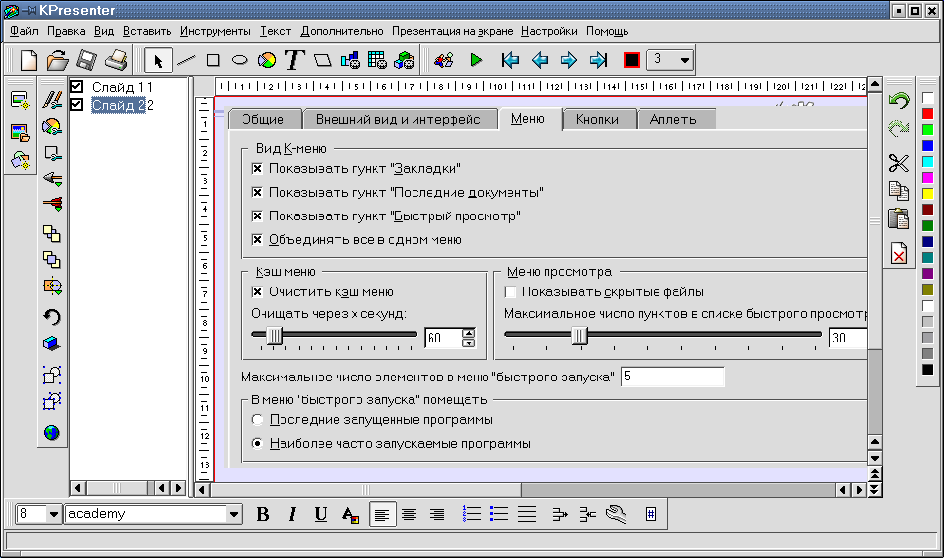The width and height of the screenshot is (944, 558).
Task: Select "Последние запущенные программы" radio button
Action: (258, 420)
